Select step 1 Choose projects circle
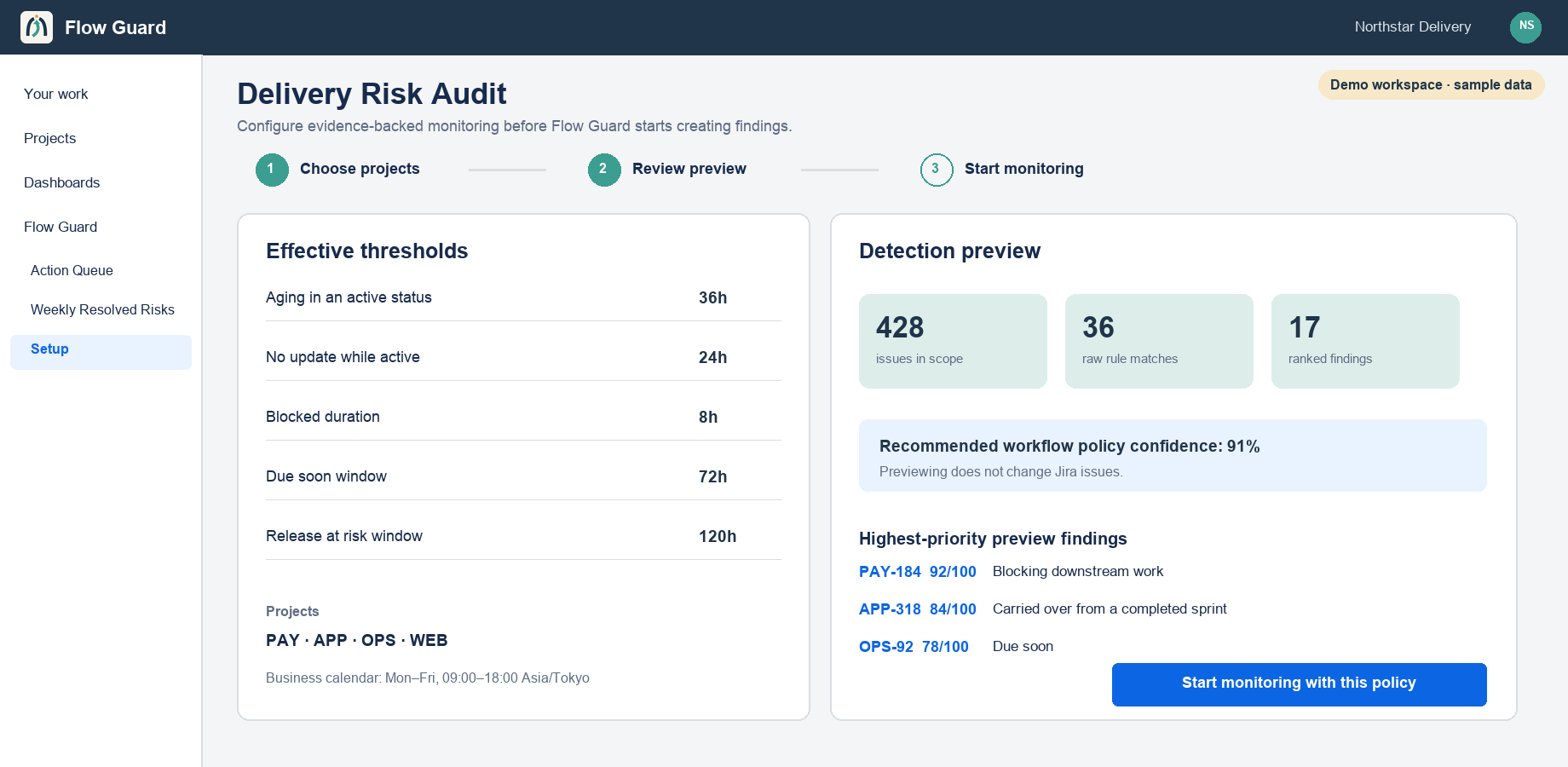 272,170
